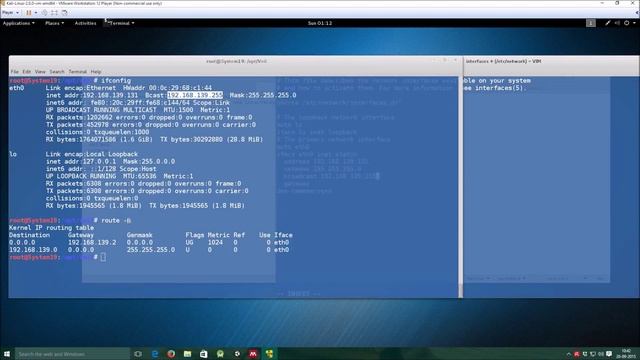Image resolution: width=640 pixels, height=360 pixels.
Task: Click the HWaddr 00:0c:29:68:c1:44 text
Action: point(167,88)
